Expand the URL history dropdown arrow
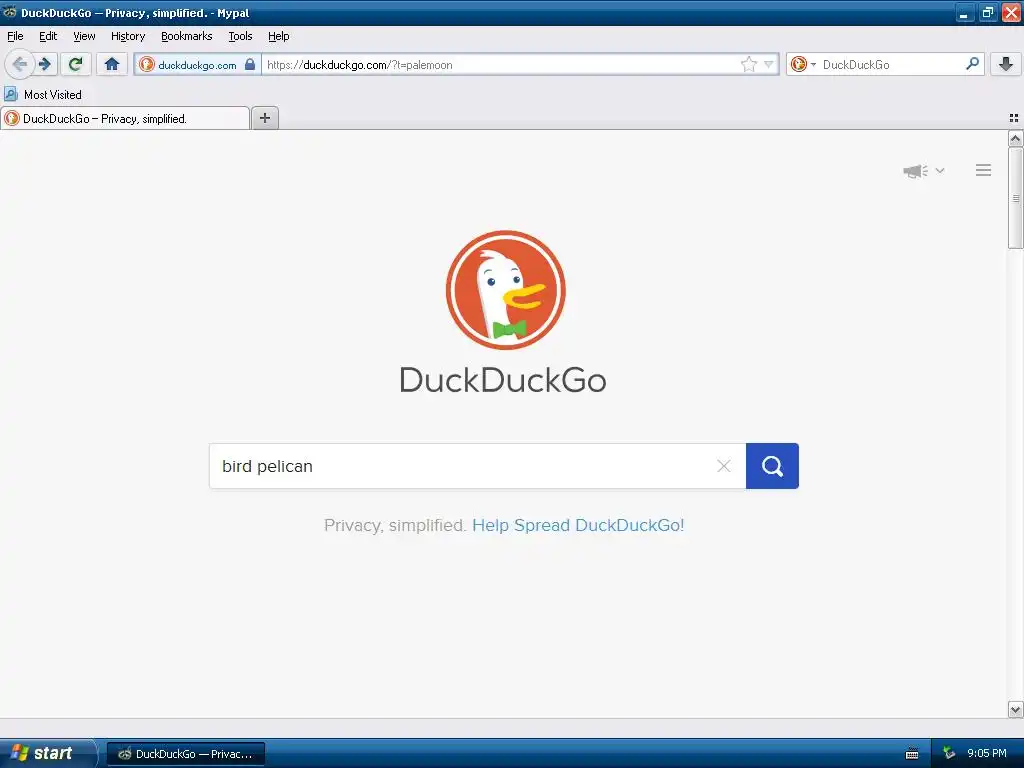Image resolution: width=1024 pixels, height=768 pixels. [x=769, y=64]
